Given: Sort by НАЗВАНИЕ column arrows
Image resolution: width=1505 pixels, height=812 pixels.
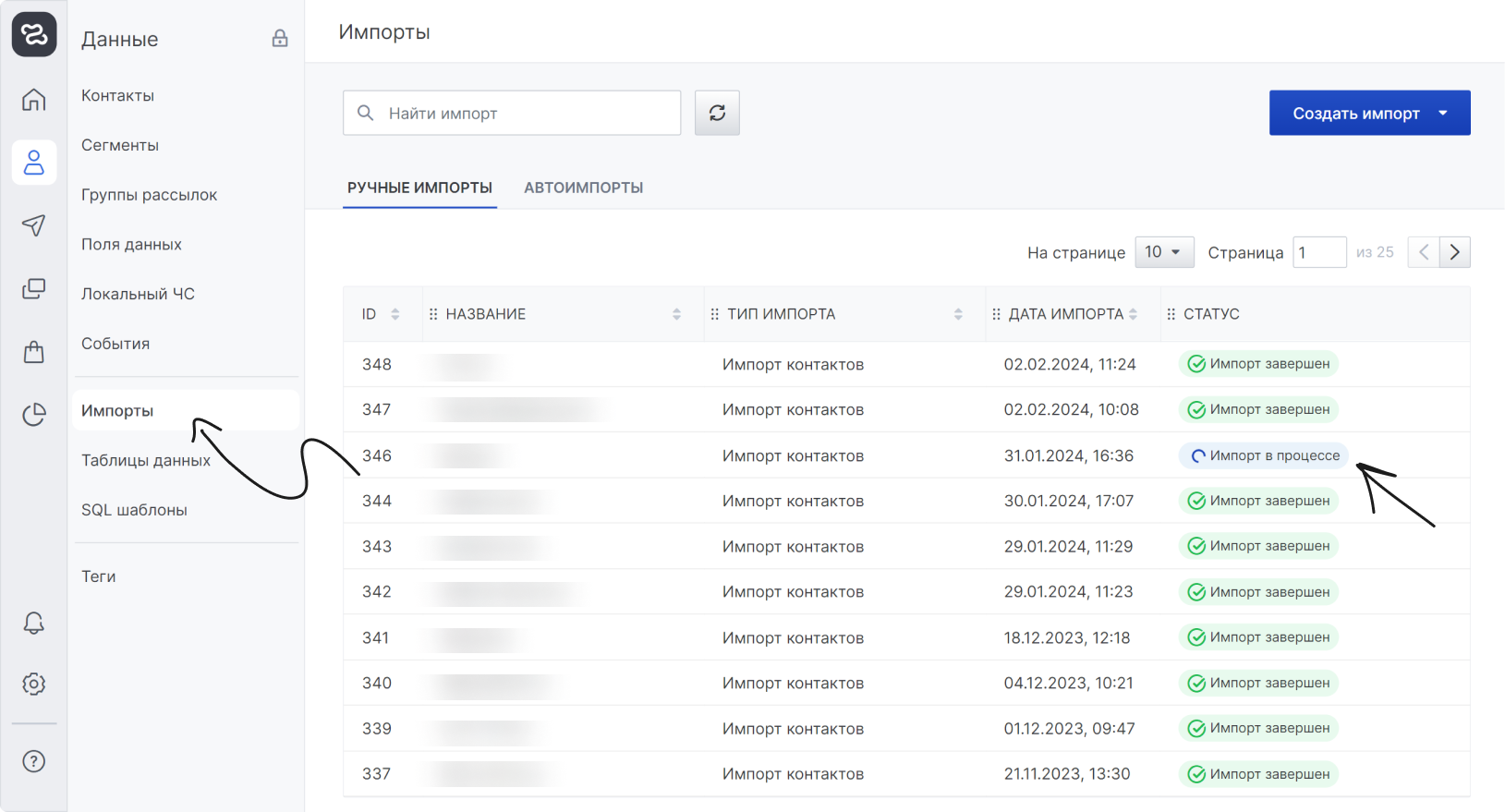Looking at the screenshot, I should [x=676, y=314].
